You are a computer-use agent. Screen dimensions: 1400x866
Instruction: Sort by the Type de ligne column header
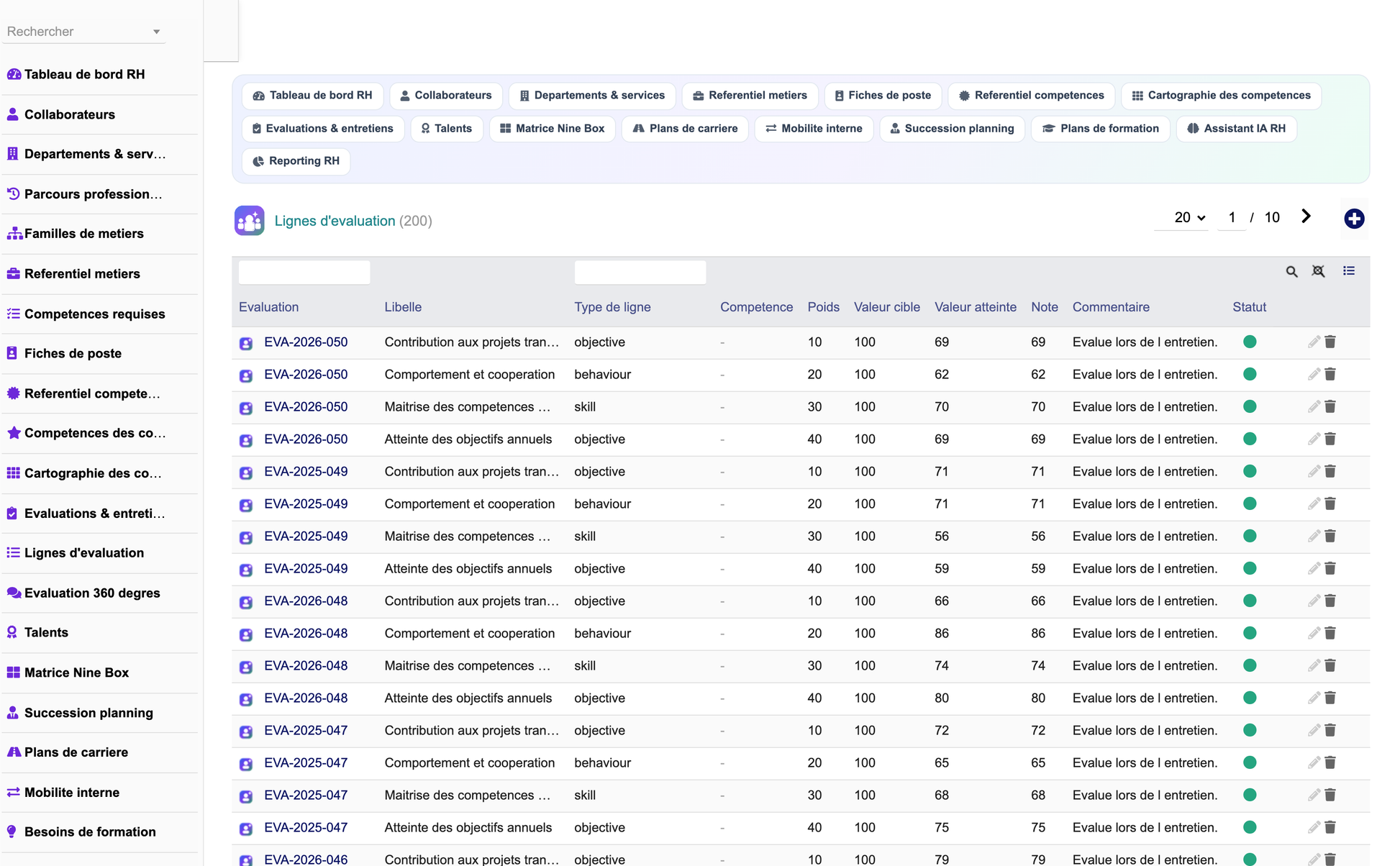tap(612, 307)
